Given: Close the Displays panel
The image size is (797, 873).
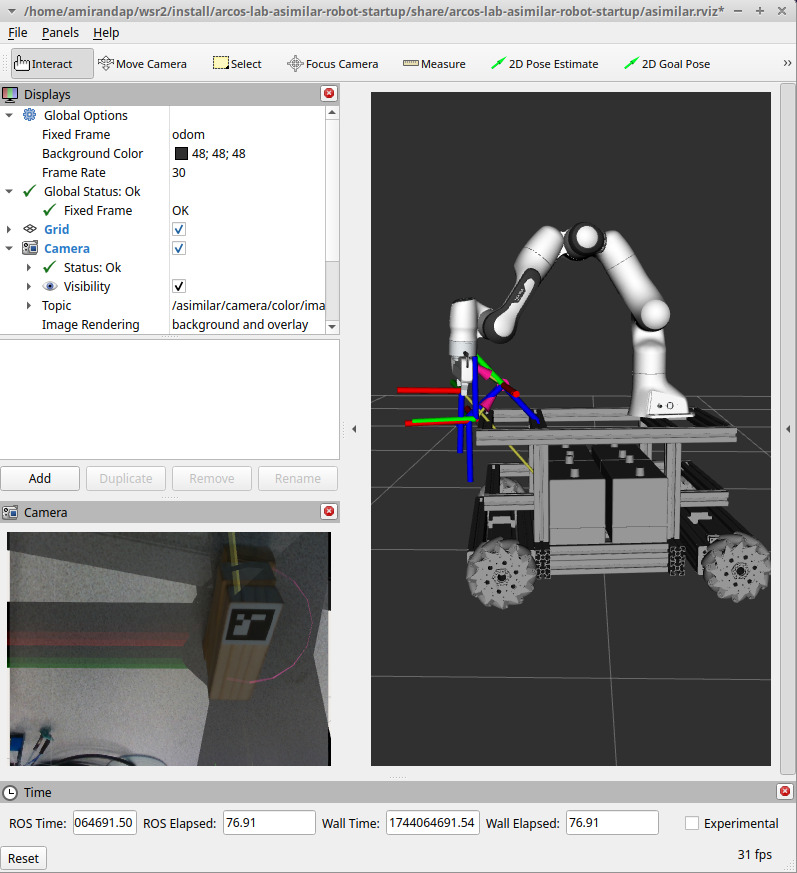Looking at the screenshot, I should pyautogui.click(x=329, y=94).
